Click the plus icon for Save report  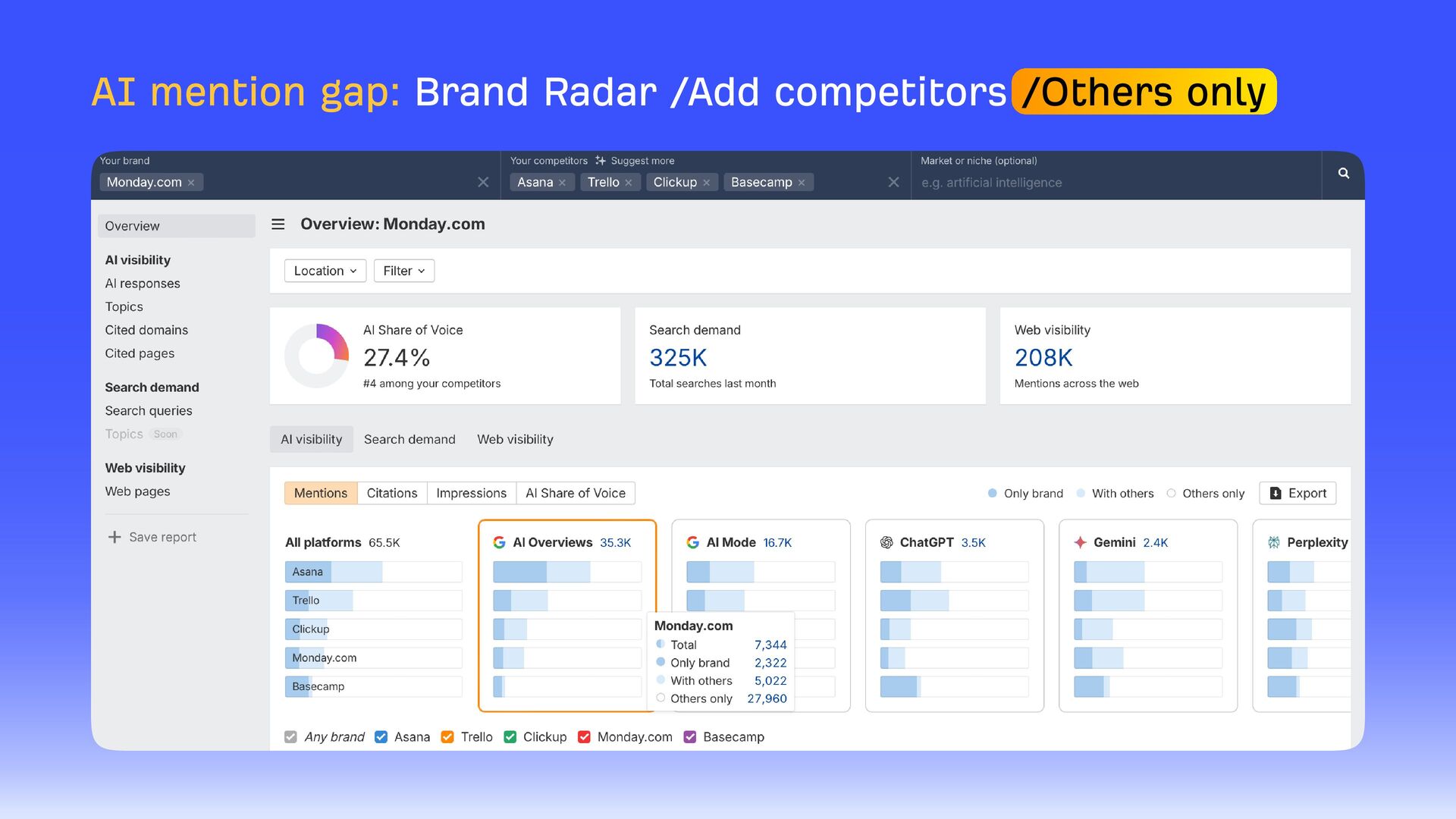[x=115, y=537]
